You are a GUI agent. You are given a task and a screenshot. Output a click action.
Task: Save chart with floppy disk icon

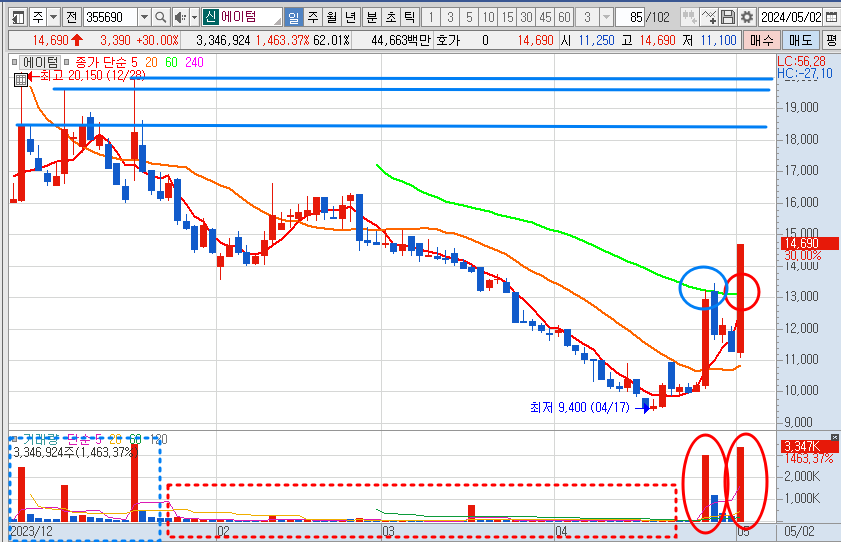coord(728,18)
